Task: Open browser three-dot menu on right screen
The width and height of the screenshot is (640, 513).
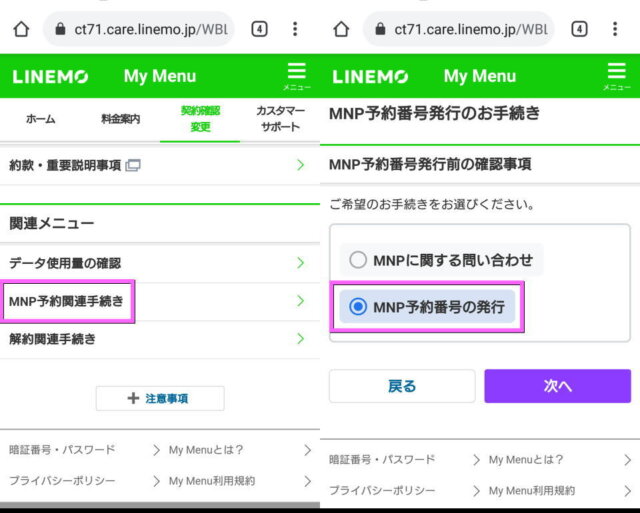Action: point(615,29)
